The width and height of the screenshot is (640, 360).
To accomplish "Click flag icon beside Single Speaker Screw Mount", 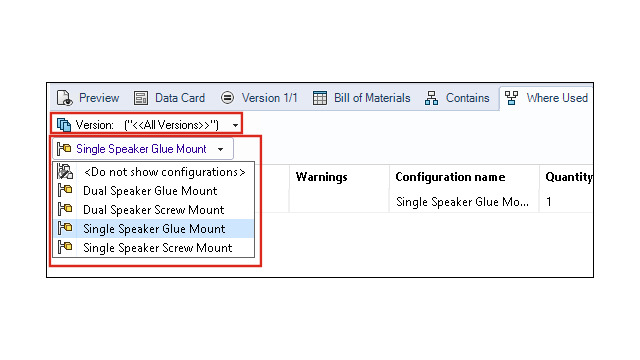I will tap(65, 247).
